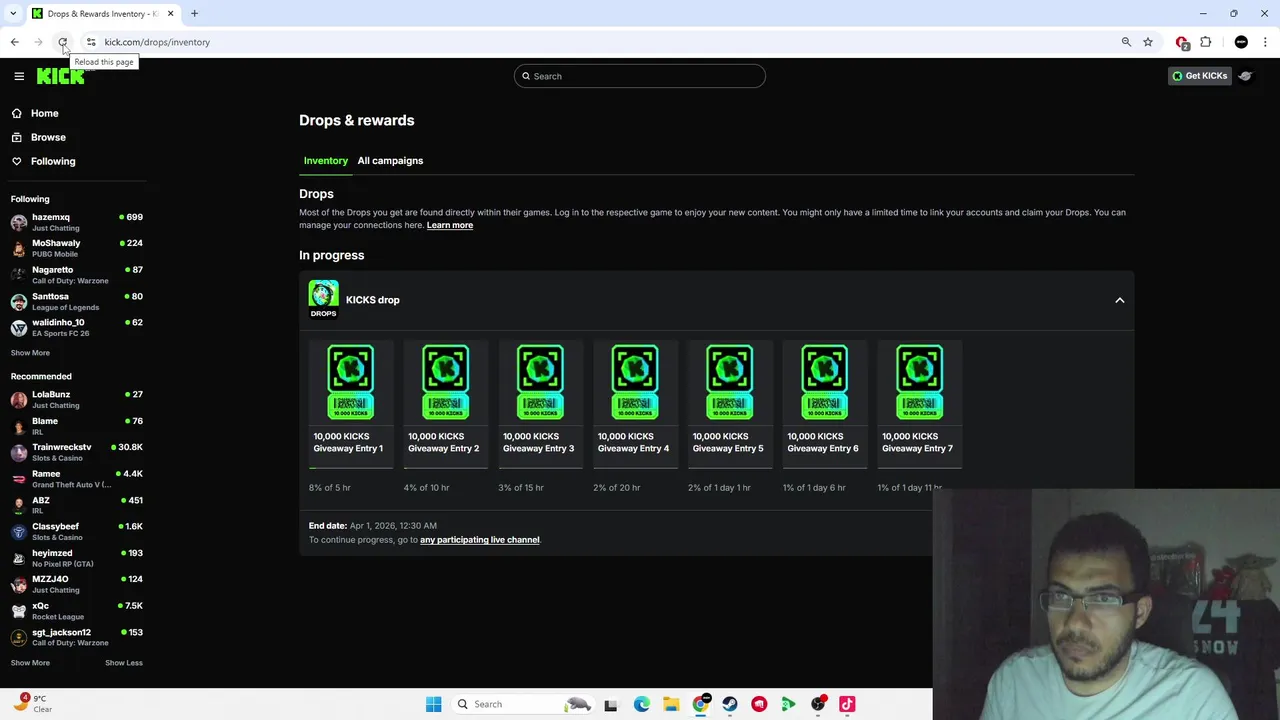Switch to All campaigns tab
1280x720 pixels.
point(390,160)
